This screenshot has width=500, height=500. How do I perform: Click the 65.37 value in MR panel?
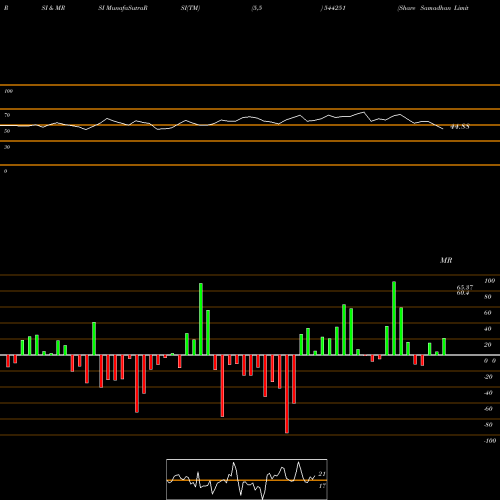pyautogui.click(x=465, y=287)
